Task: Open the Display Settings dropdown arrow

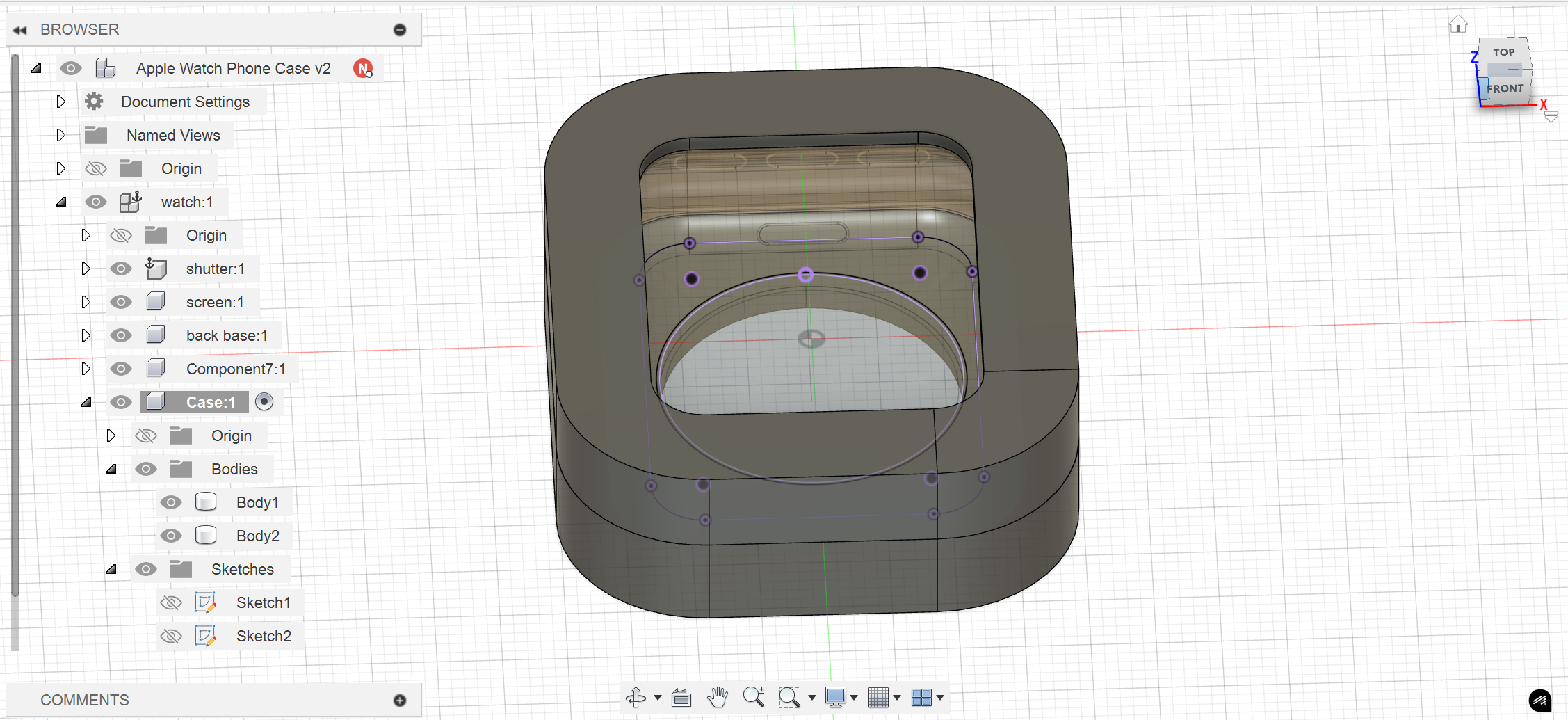Action: pyautogui.click(x=854, y=697)
